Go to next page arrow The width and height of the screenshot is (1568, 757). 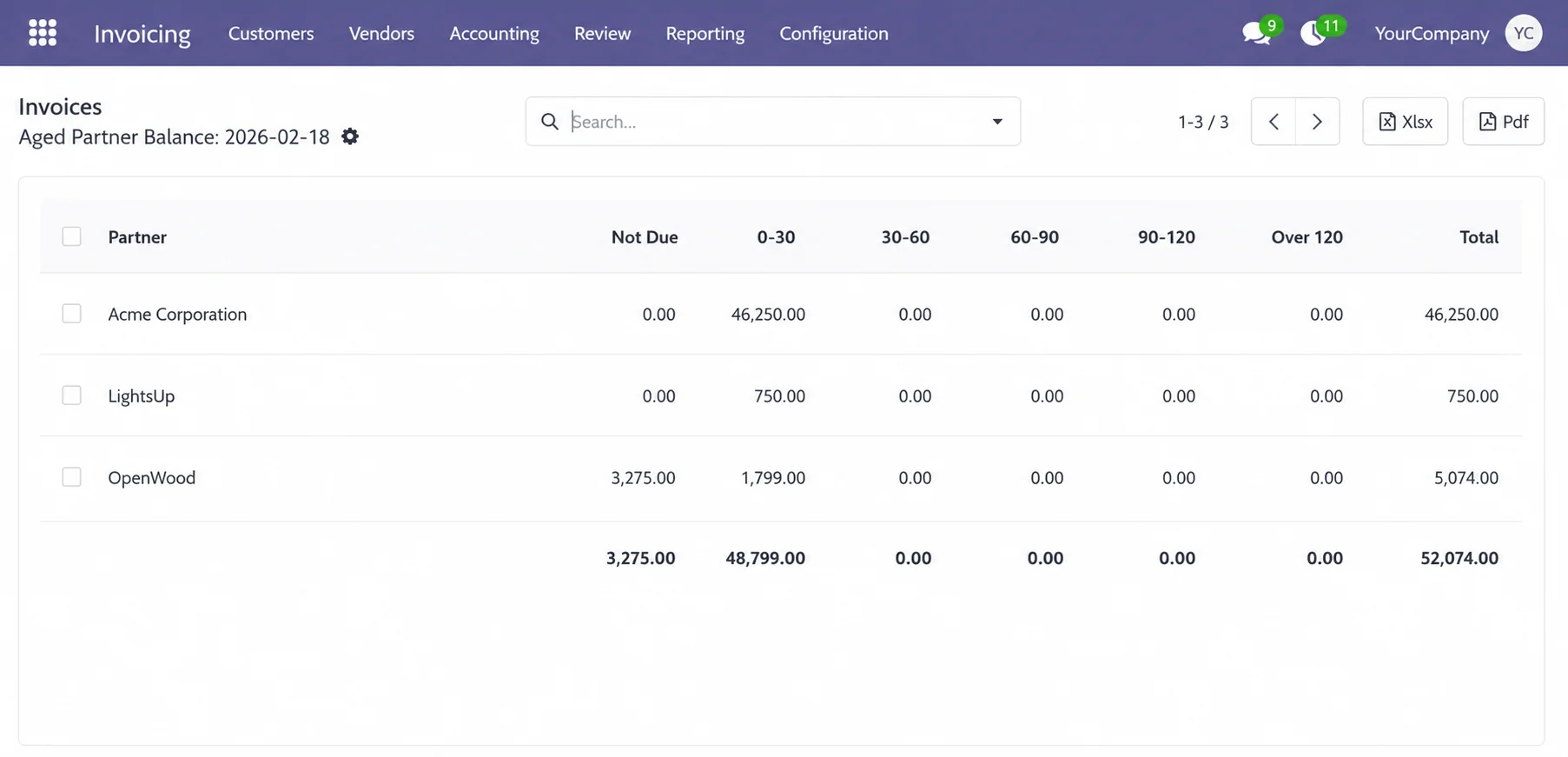[1317, 122]
